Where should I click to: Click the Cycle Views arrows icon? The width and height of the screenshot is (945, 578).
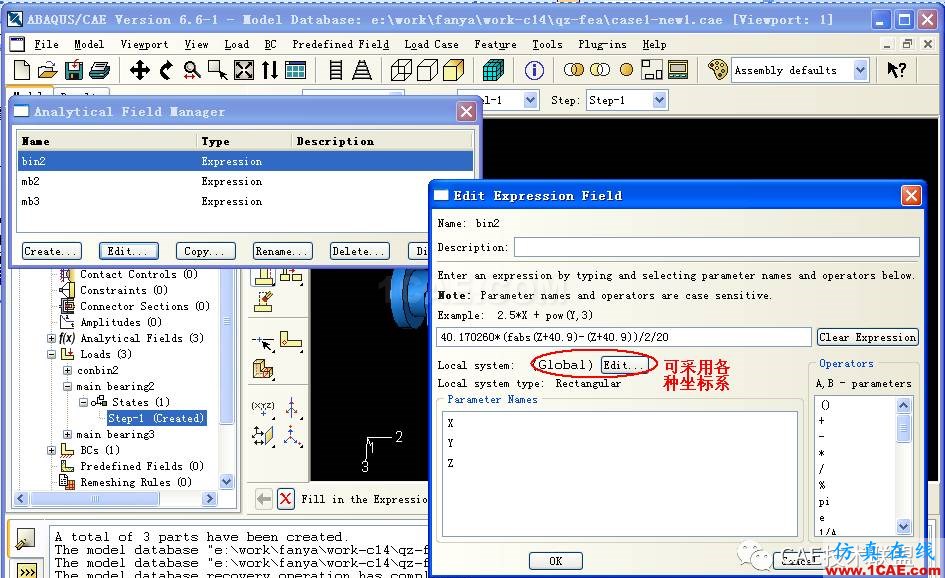click(x=270, y=70)
